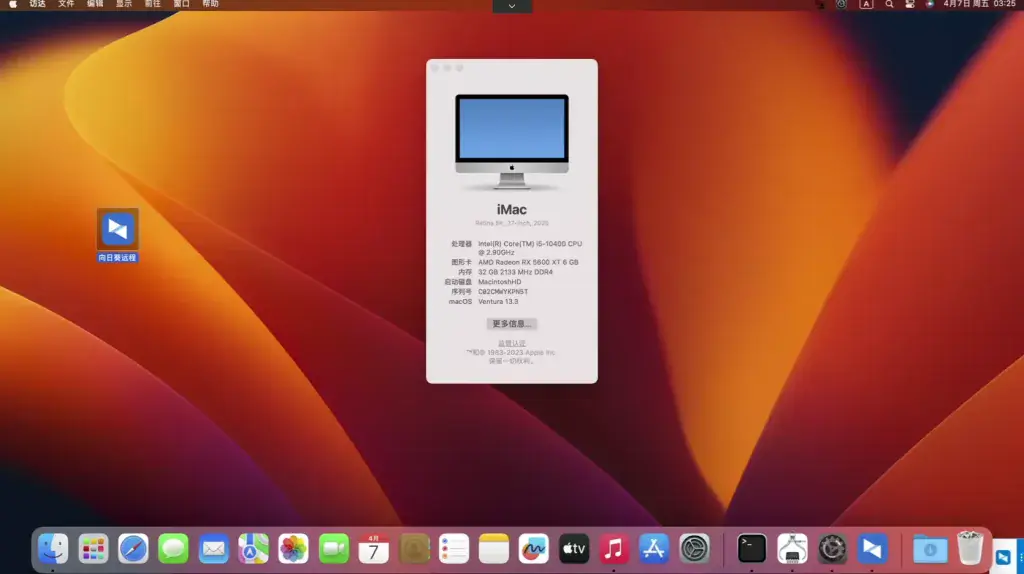Screen dimensions: 1024x574
Task: Open Calendar showing date 7
Action: click(x=374, y=549)
